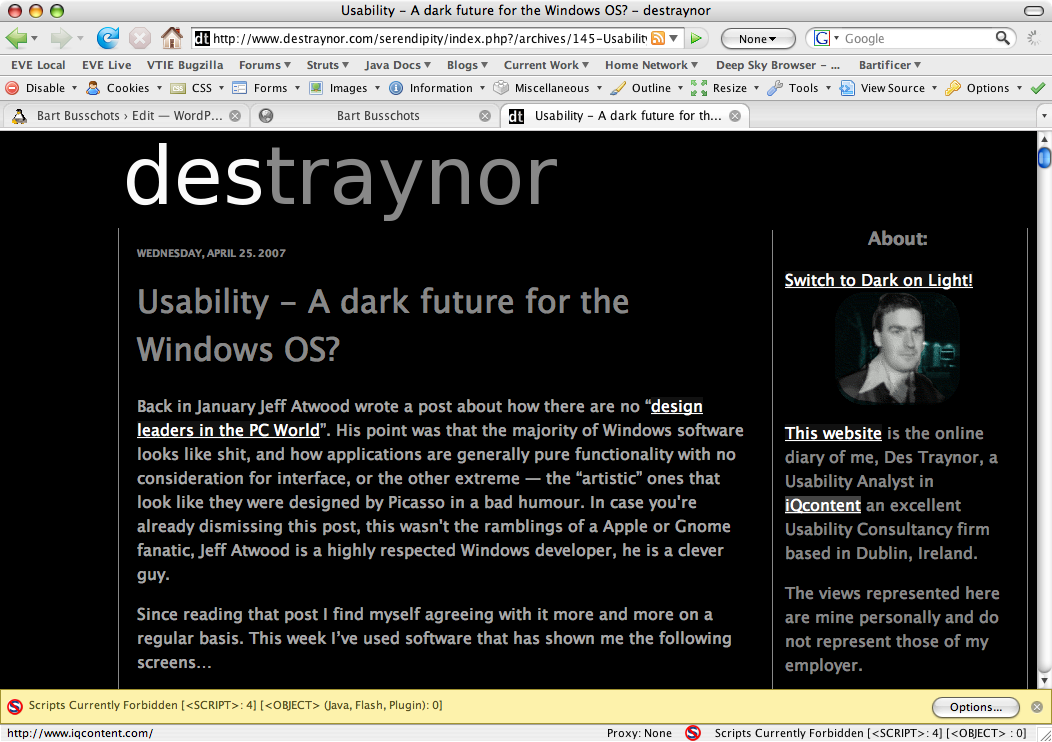Click the scrollbar down arrow
Screen dimensions: 1052x742
click(1044, 680)
